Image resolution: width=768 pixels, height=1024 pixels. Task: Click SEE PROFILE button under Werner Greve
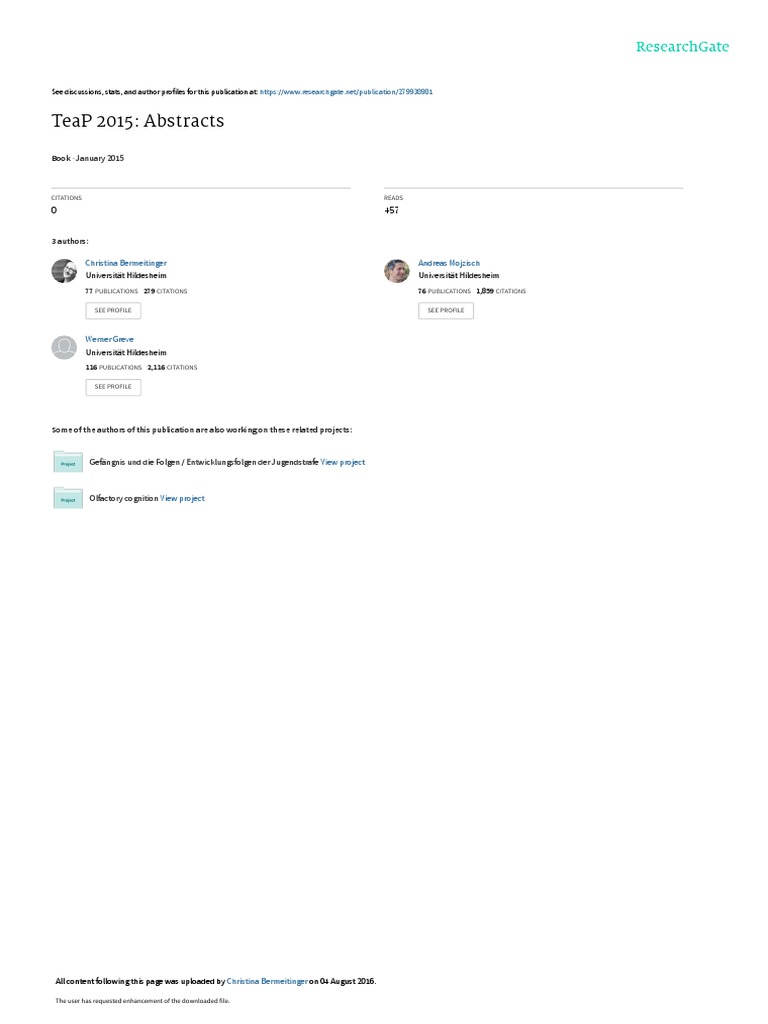113,387
